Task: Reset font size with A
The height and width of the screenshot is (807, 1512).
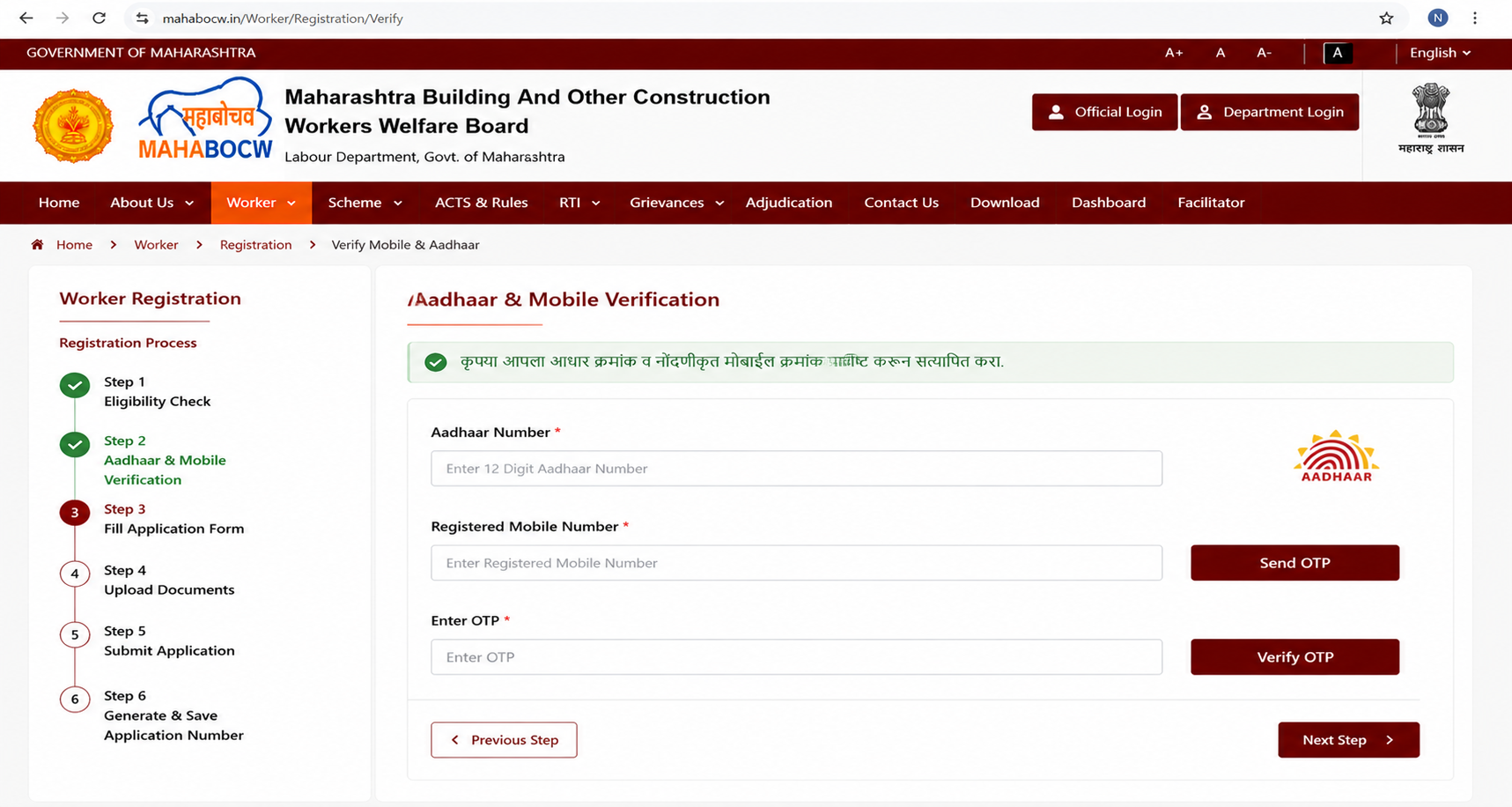Action: [1220, 53]
